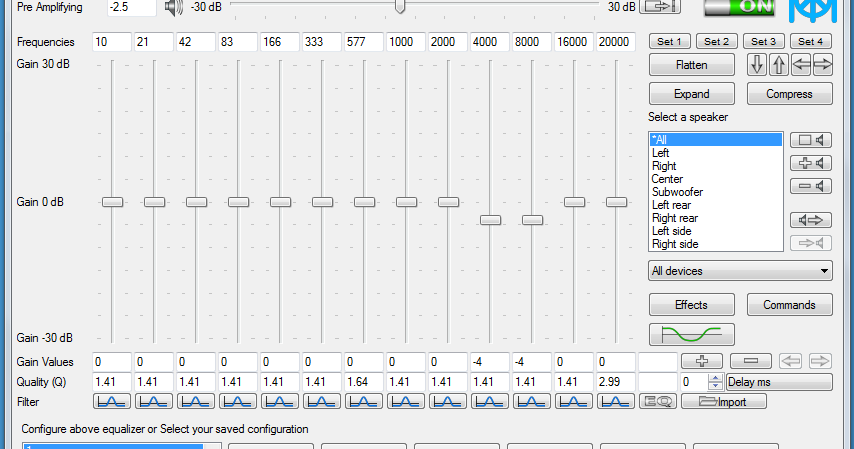This screenshot has width=854, height=449.
Task: Click the Quality field showing 2.99
Action: (x=615, y=382)
